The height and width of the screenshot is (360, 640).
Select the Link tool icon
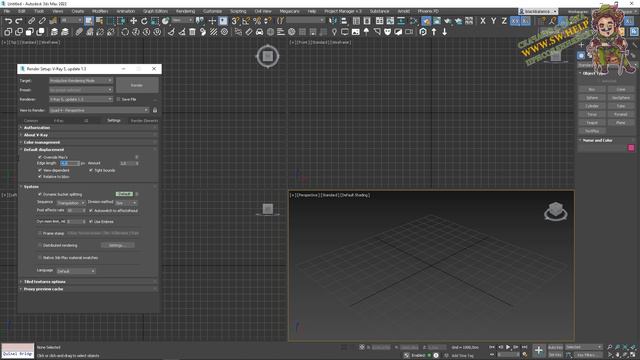pyautogui.click(x=31, y=21)
